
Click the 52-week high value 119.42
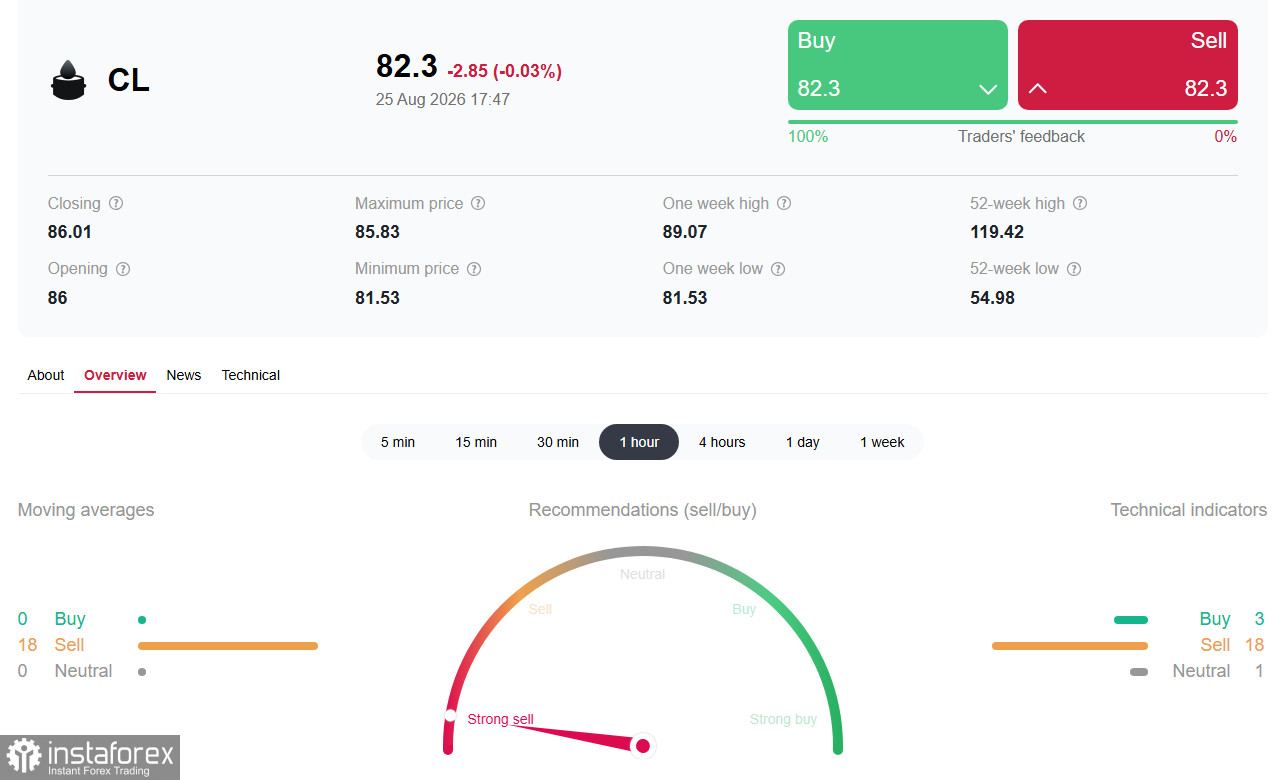tap(997, 232)
